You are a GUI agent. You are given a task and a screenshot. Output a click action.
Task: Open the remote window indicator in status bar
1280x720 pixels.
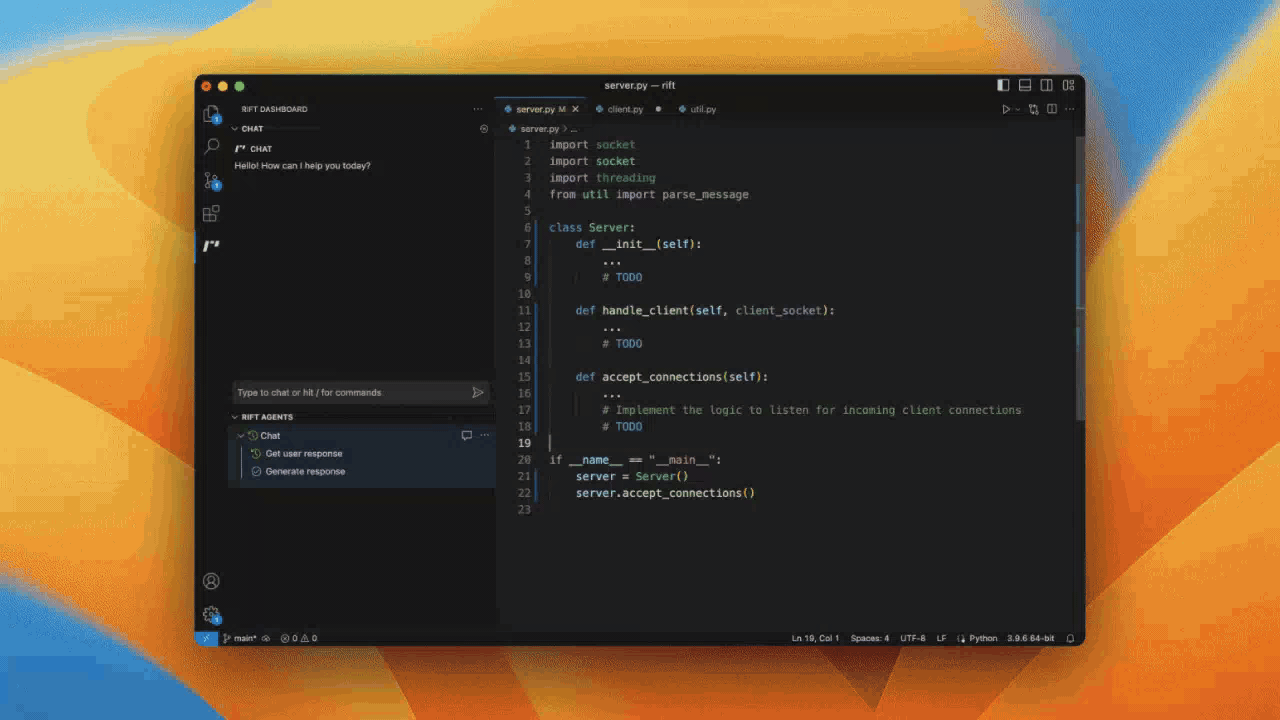tap(206, 638)
